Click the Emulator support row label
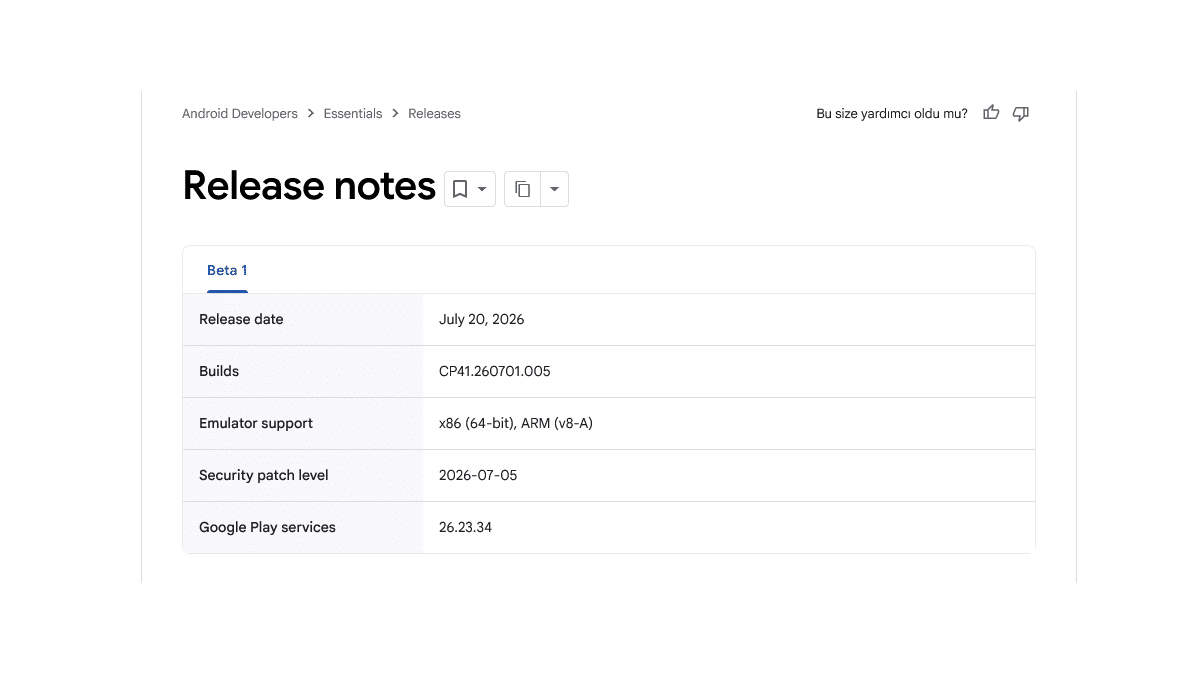The image size is (1200, 675). tap(256, 424)
